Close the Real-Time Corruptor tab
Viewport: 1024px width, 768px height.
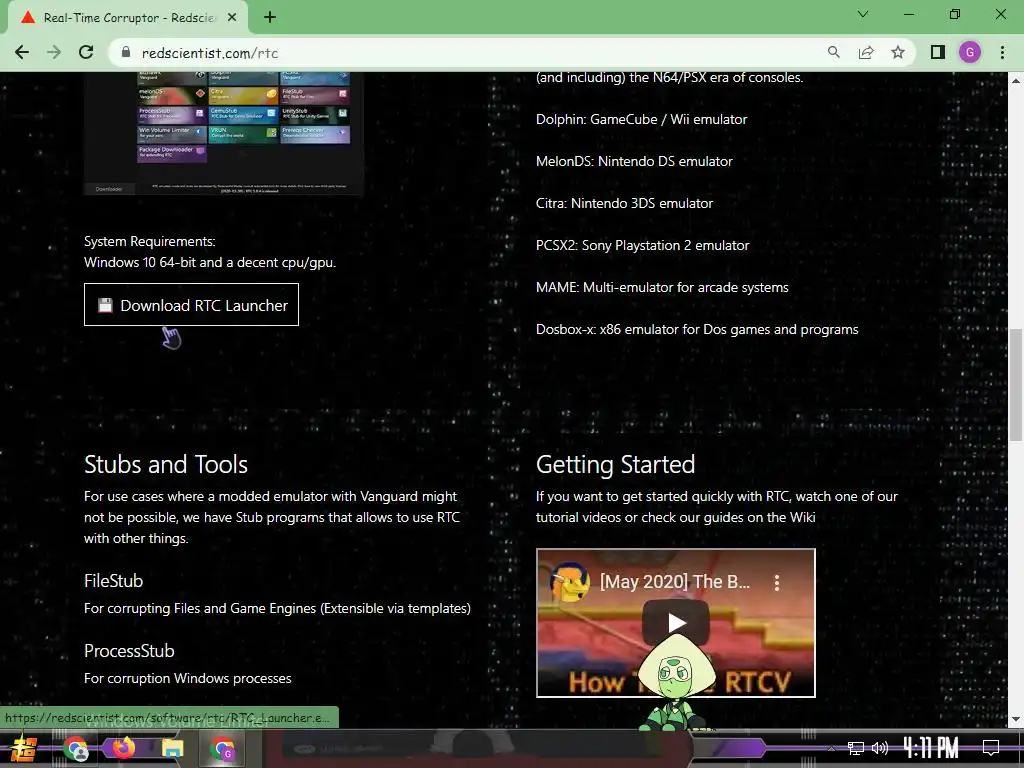pos(232,18)
